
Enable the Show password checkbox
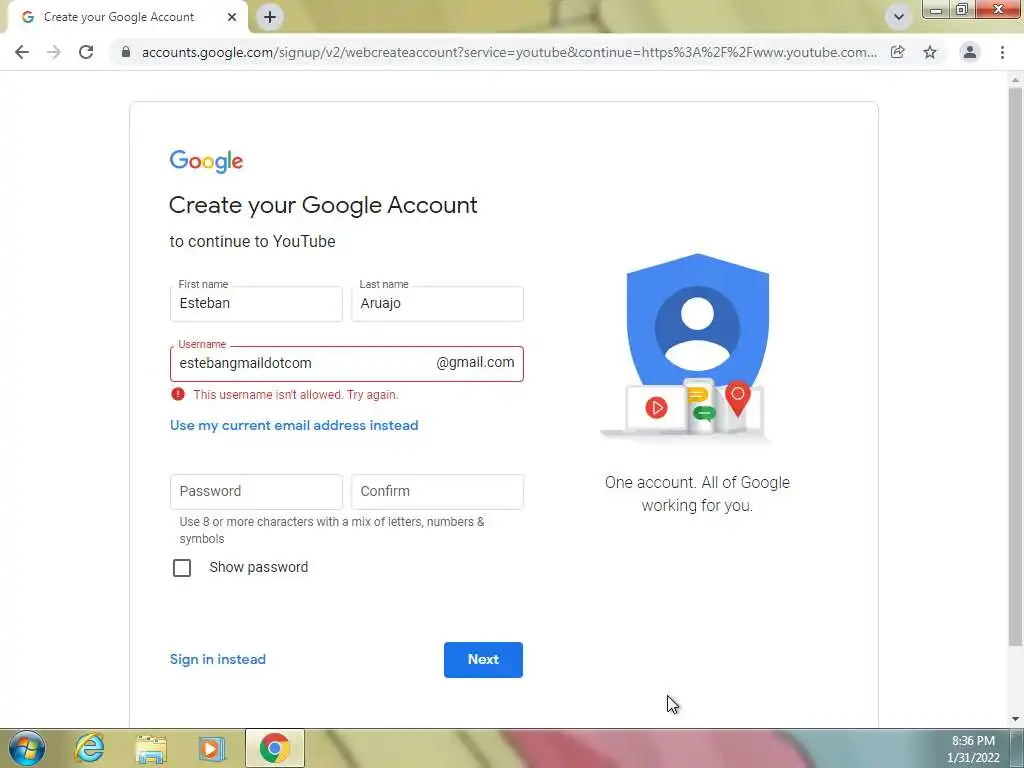[x=182, y=568]
